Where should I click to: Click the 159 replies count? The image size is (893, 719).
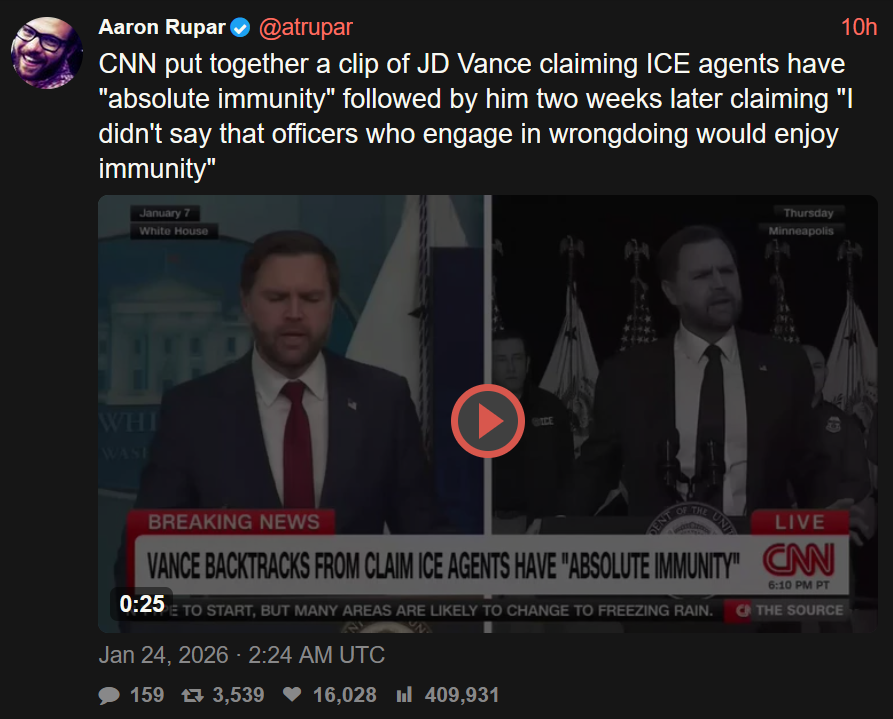(147, 695)
